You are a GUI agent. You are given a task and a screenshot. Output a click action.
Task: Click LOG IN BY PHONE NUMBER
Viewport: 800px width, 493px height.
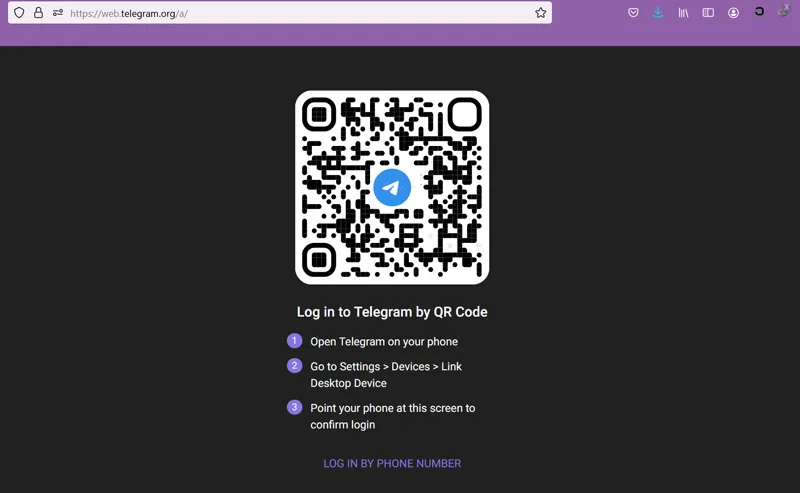pyautogui.click(x=392, y=463)
